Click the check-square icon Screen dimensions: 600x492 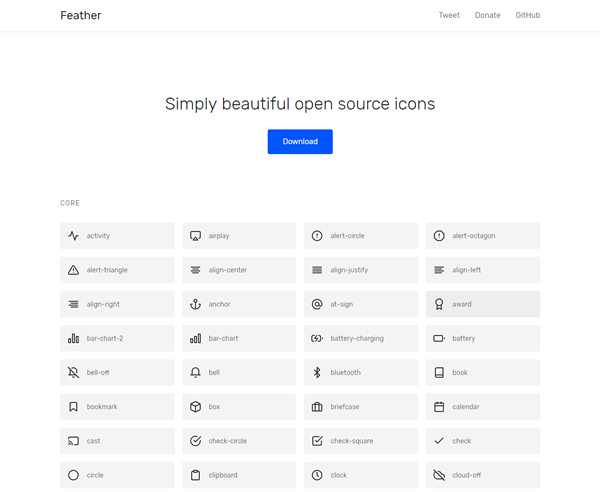point(317,441)
